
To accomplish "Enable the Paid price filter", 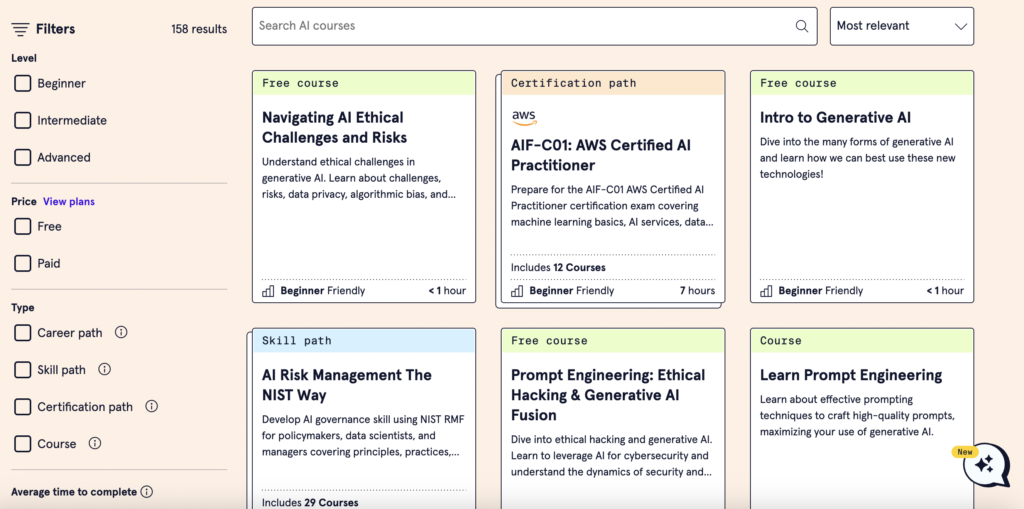I will (x=23, y=263).
